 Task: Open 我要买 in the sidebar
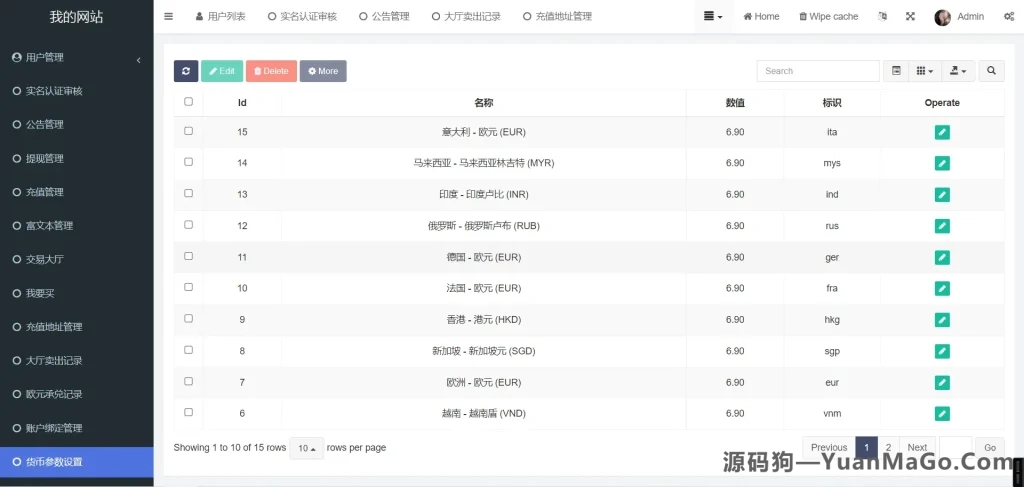click(77, 293)
